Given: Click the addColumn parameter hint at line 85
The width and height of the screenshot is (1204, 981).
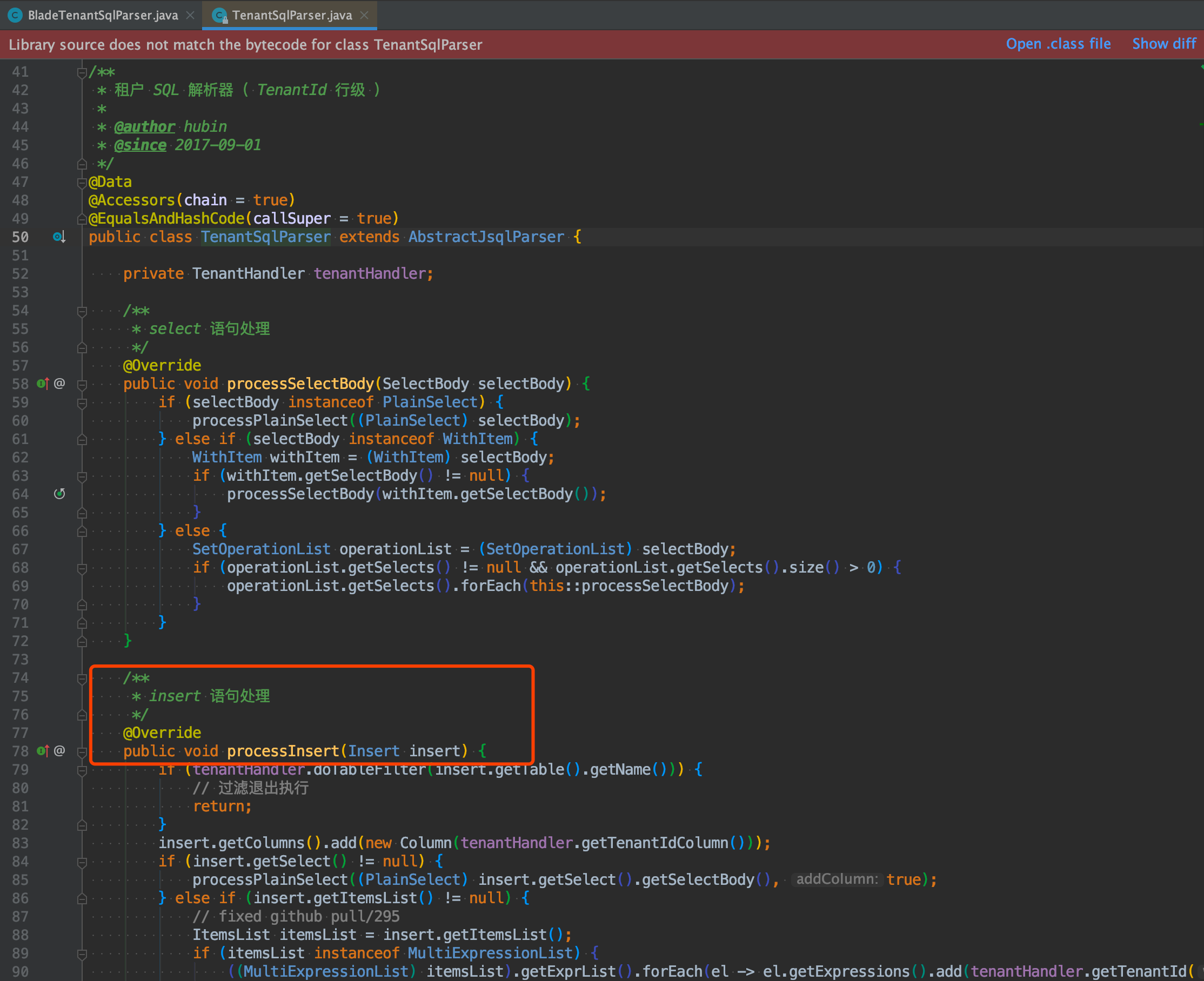Looking at the screenshot, I should pyautogui.click(x=837, y=879).
